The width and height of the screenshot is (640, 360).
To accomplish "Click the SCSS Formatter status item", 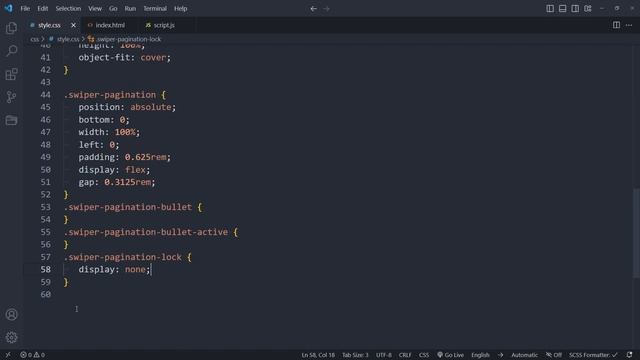I will click(x=593, y=355).
